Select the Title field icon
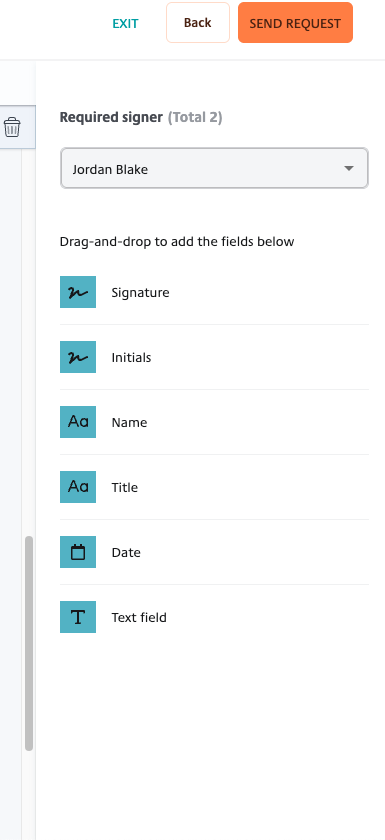The image size is (385, 840). 78,487
